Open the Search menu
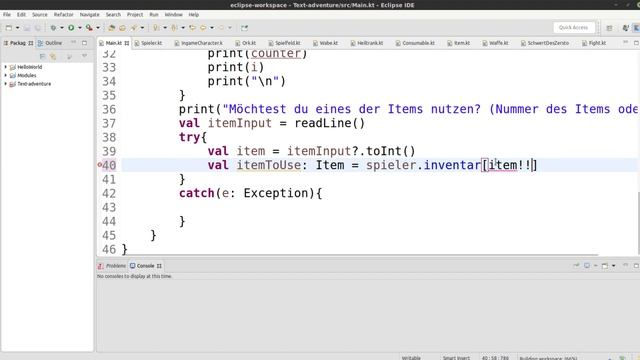Image resolution: width=640 pixels, height=360 pixels. pyautogui.click(x=113, y=14)
